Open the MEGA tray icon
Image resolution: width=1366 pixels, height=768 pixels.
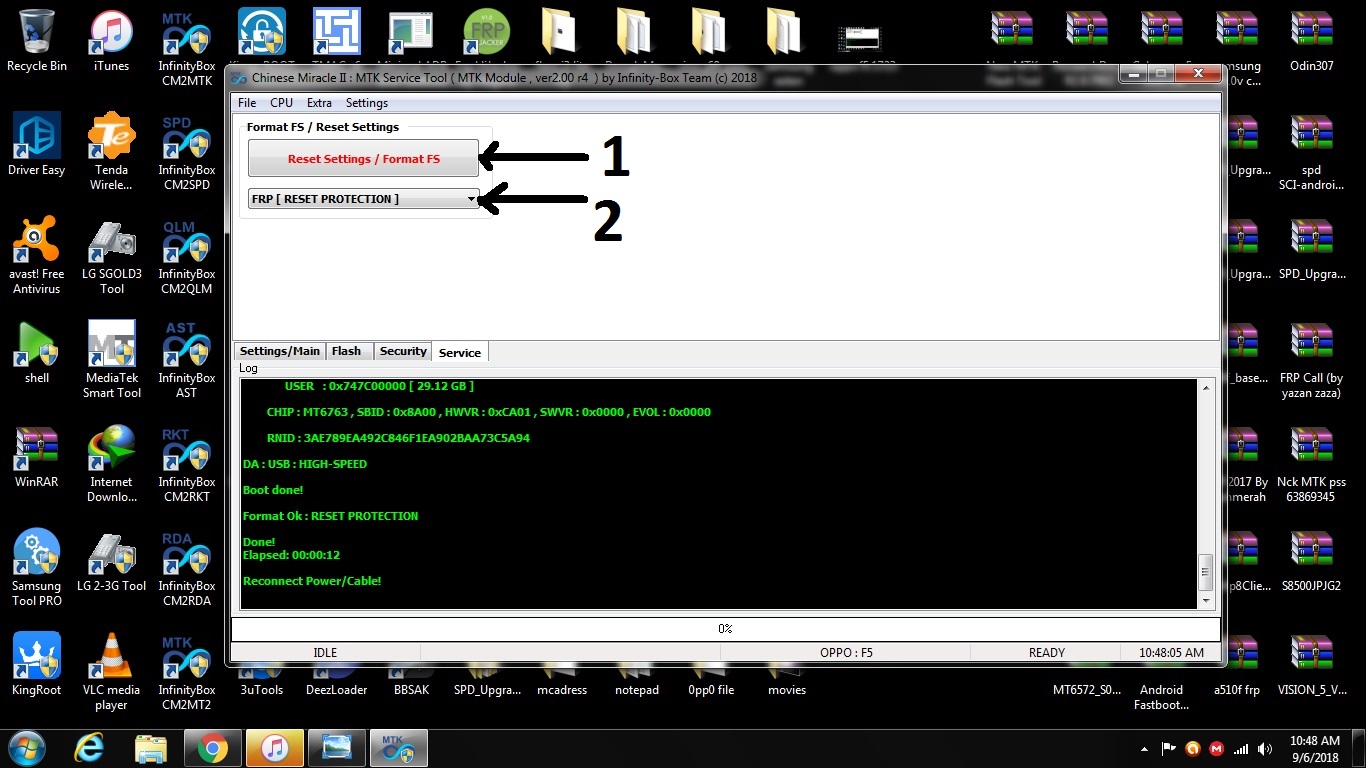pos(1216,749)
